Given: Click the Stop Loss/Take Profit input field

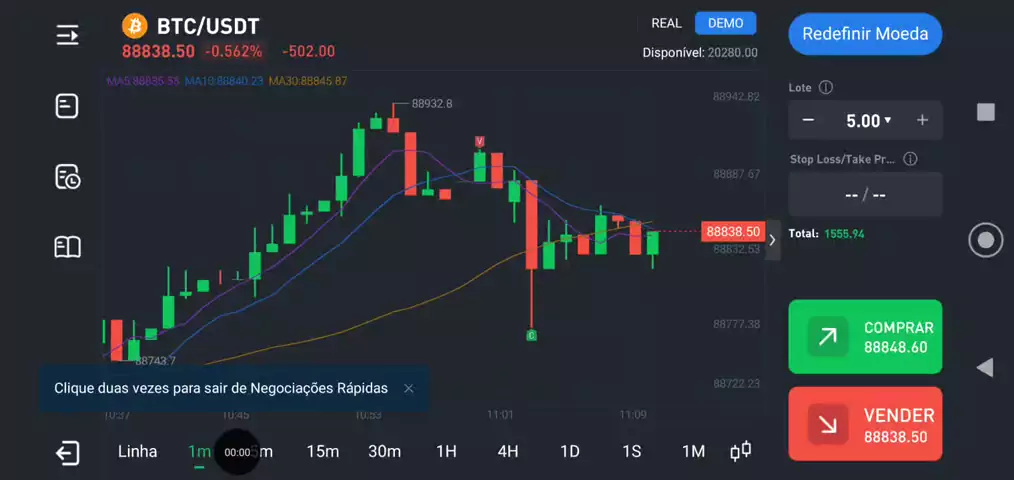Looking at the screenshot, I should 865,195.
